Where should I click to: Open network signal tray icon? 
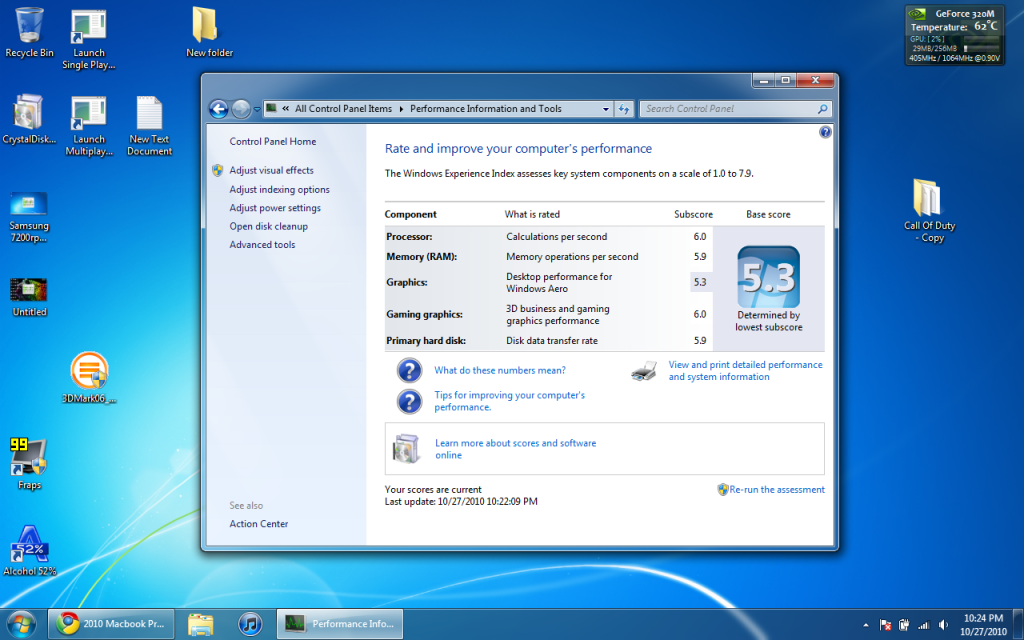point(923,625)
